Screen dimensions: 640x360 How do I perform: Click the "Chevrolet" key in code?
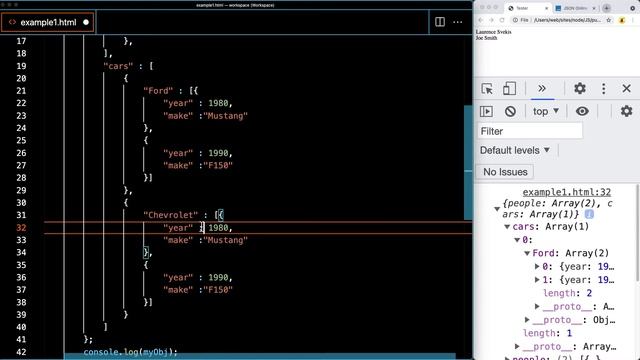(x=171, y=215)
